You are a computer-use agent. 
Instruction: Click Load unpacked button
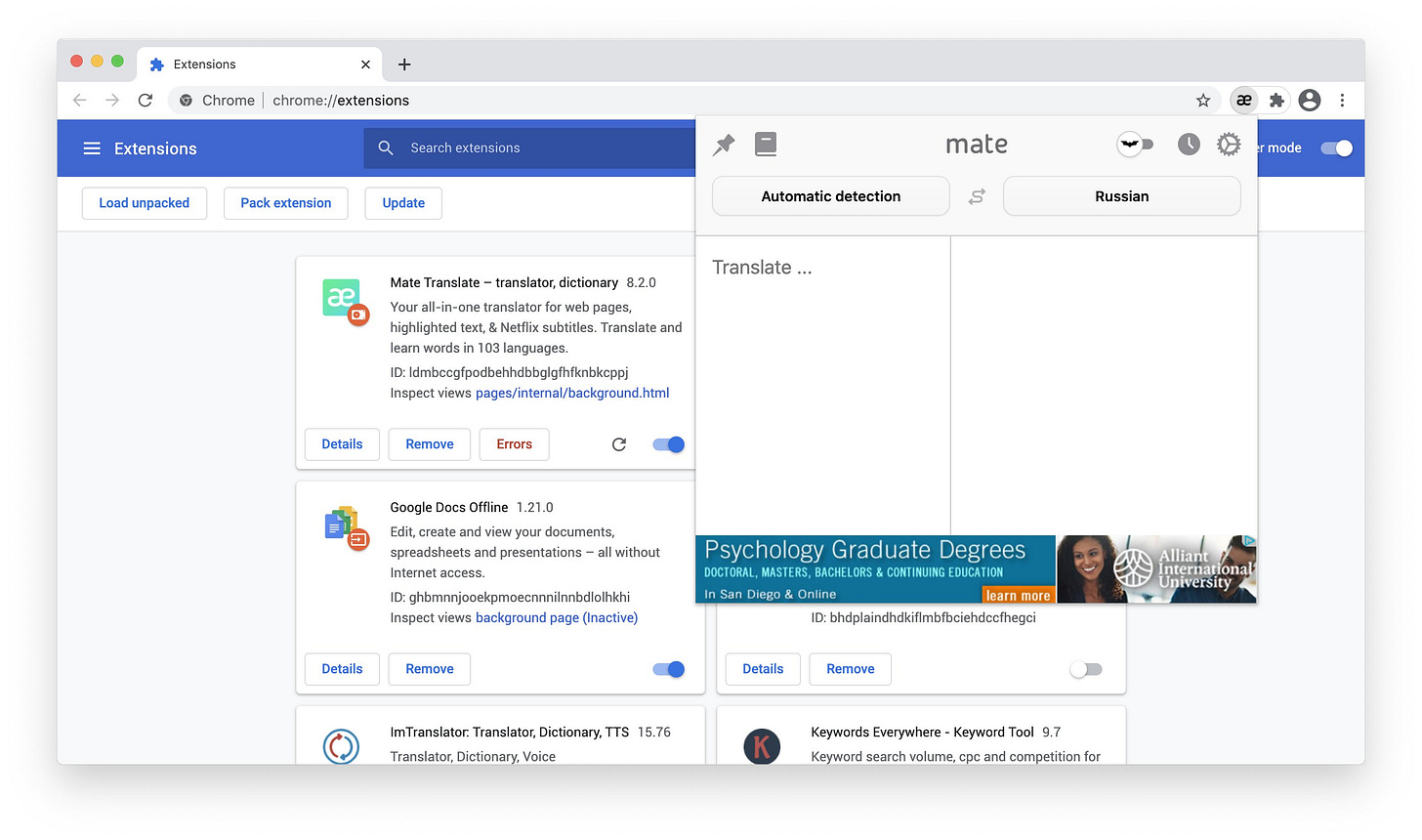[x=145, y=203]
